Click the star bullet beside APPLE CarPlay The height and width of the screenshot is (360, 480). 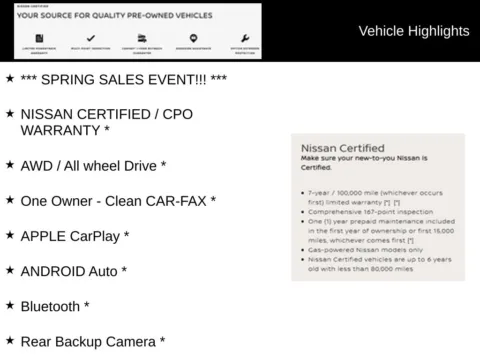click(x=10, y=235)
